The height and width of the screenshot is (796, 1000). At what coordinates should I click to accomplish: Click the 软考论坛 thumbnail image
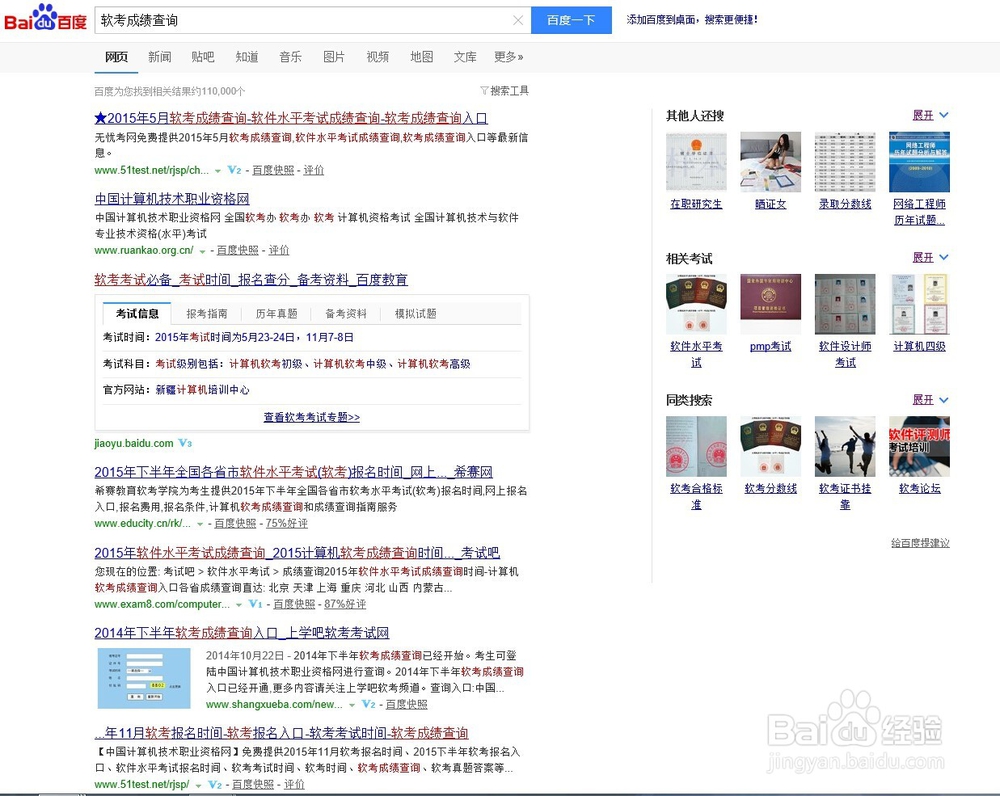click(919, 446)
